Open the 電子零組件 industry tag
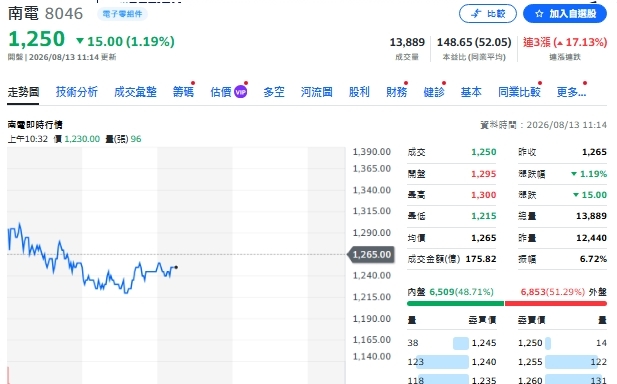This screenshot has width=617, height=384. point(122,14)
